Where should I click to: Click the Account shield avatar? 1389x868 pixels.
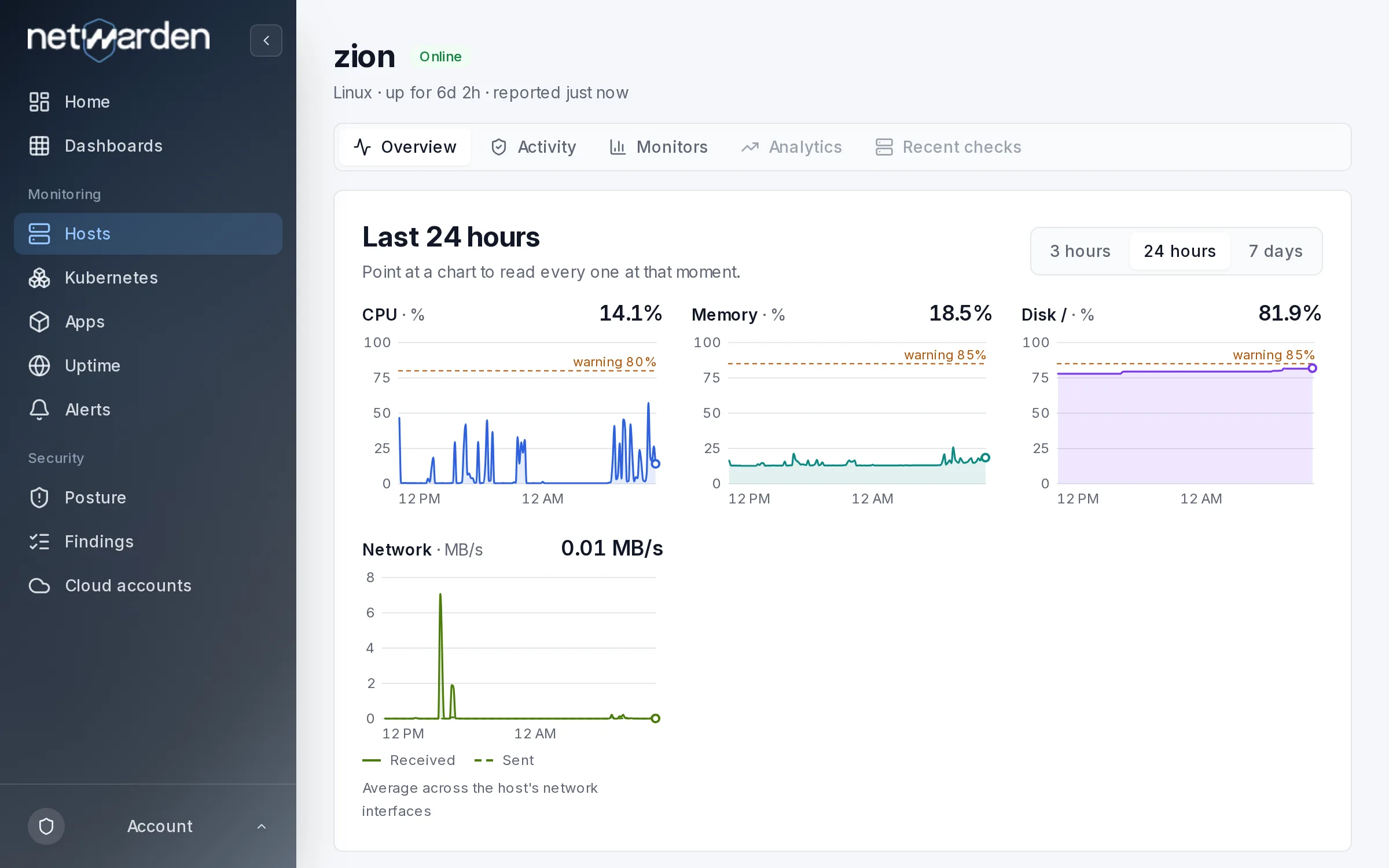pos(46,826)
